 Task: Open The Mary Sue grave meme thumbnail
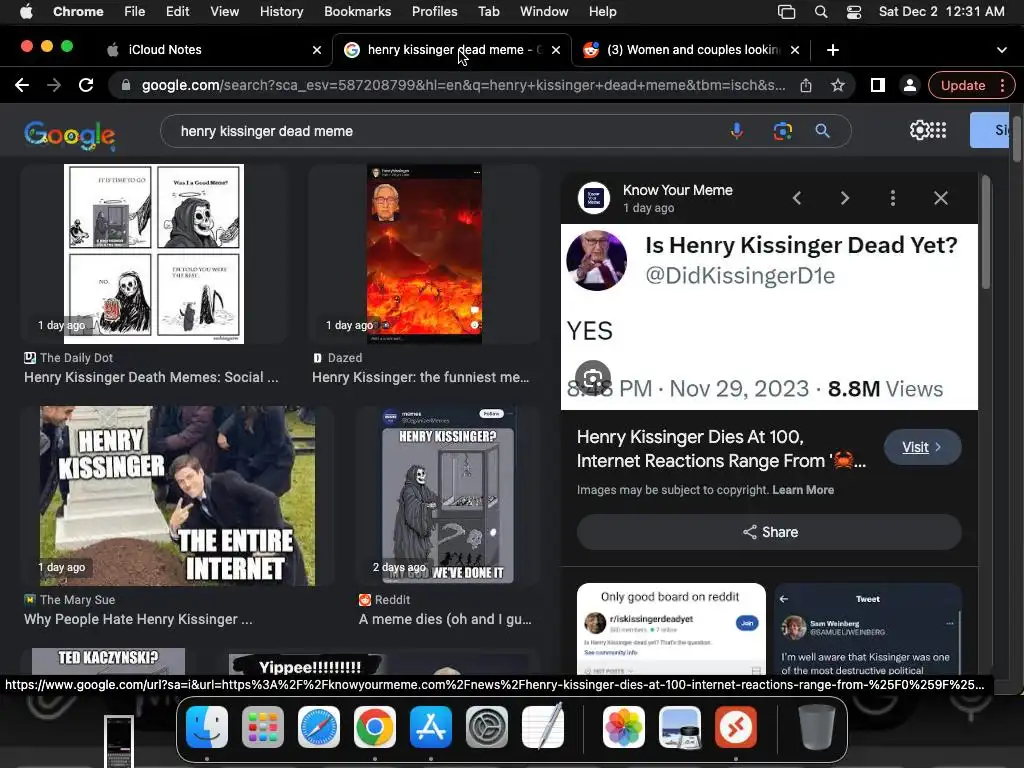(177, 496)
